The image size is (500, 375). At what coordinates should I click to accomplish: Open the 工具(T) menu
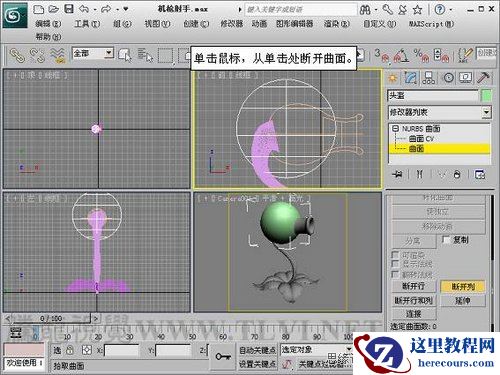[x=87, y=24]
